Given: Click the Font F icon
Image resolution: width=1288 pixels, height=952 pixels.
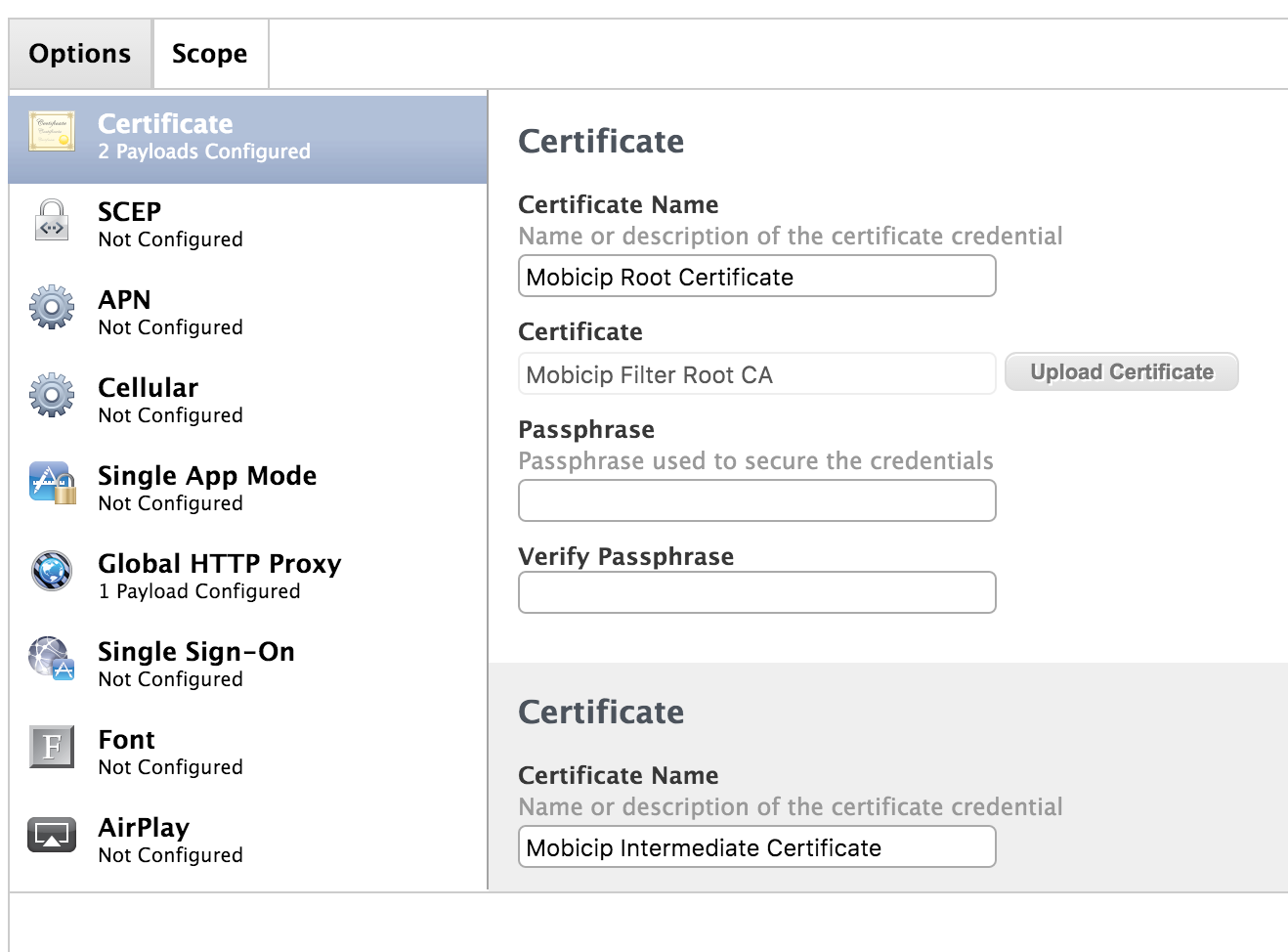Looking at the screenshot, I should pyautogui.click(x=52, y=747).
